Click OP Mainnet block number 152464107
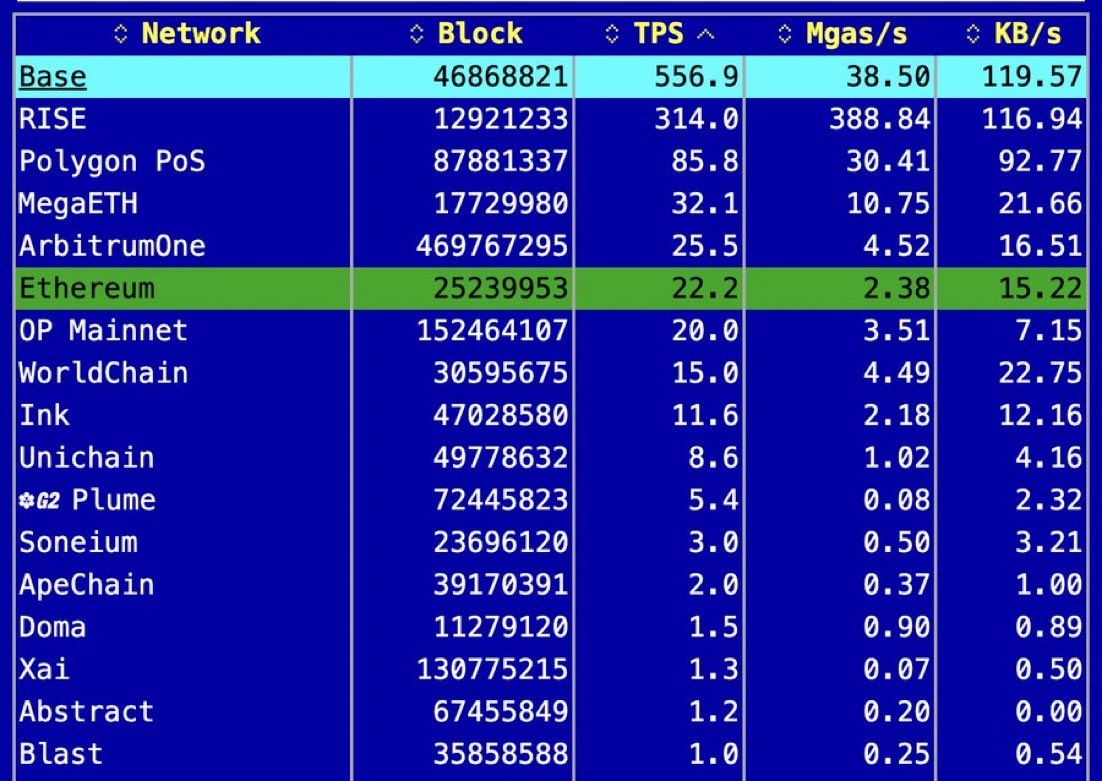This screenshot has height=781, width=1102. [492, 330]
